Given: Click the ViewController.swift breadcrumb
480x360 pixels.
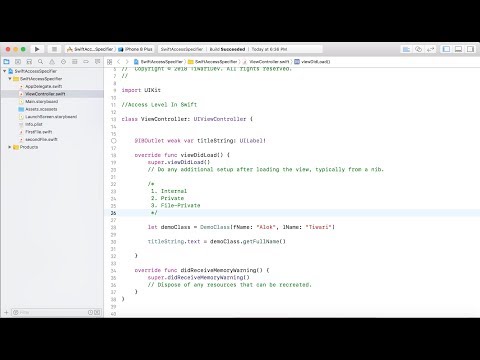Looking at the screenshot, I should pyautogui.click(x=266, y=62).
